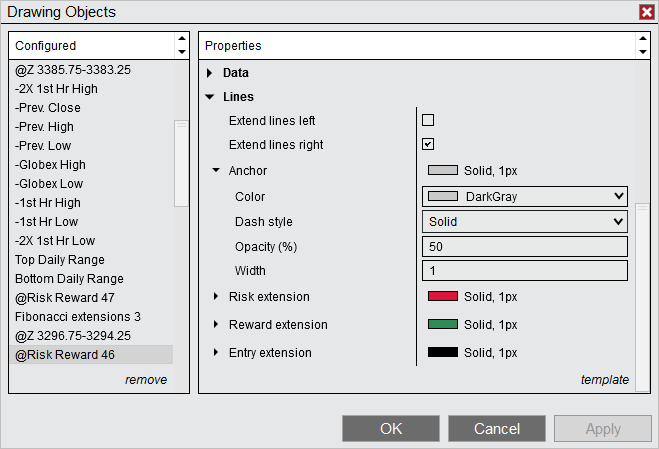
Task: Click the red Risk extension swatch
Action: [443, 296]
